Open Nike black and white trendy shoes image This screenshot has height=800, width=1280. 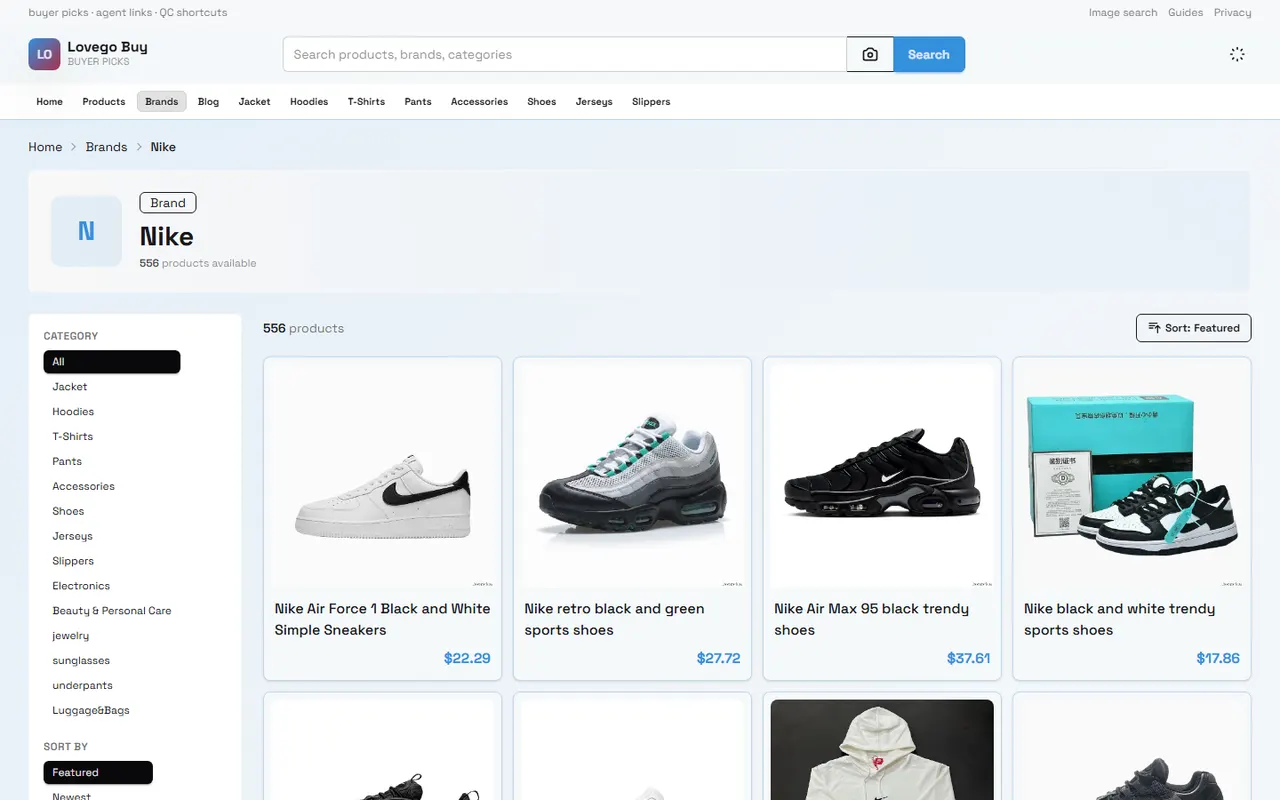coord(1132,476)
